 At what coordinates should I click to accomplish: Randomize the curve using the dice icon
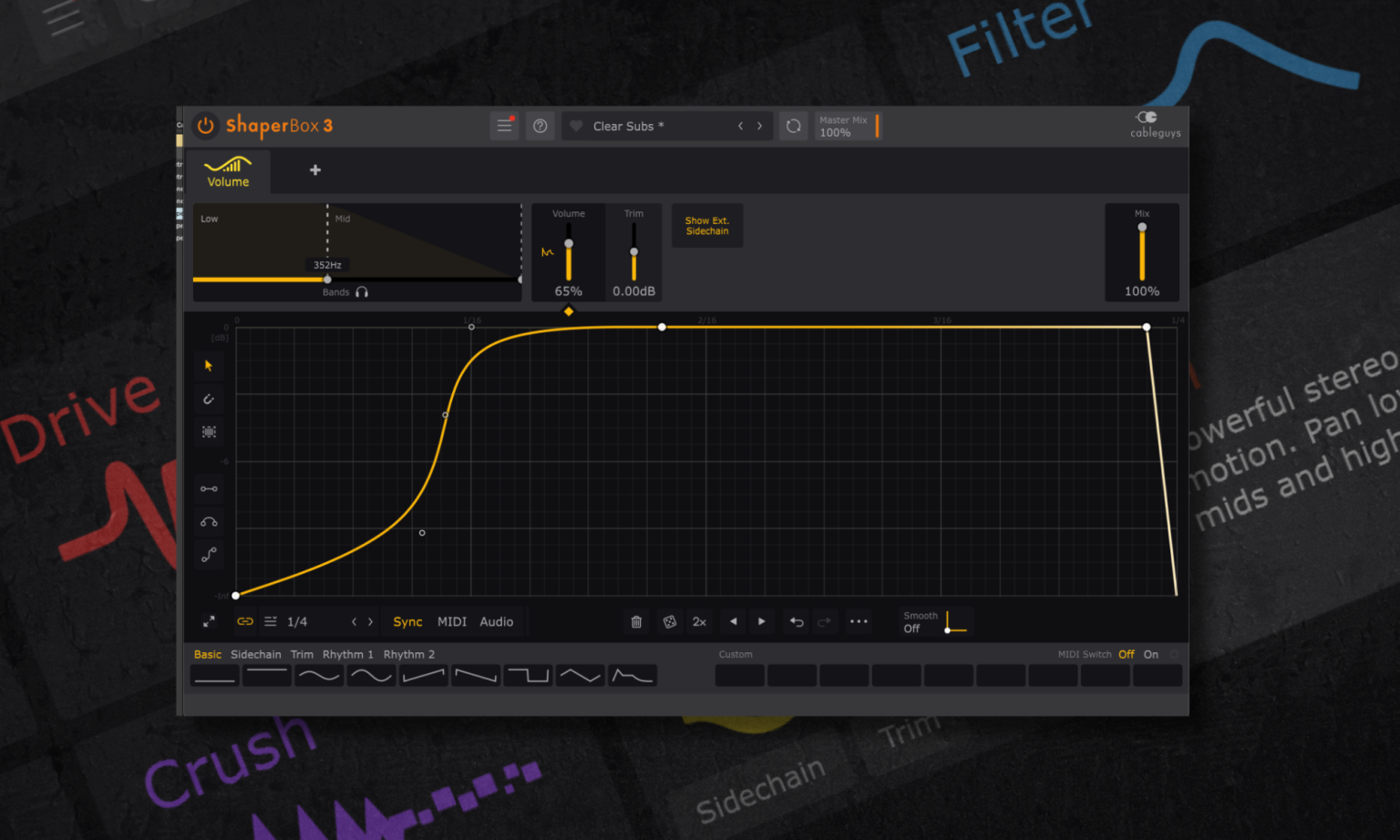[x=670, y=621]
